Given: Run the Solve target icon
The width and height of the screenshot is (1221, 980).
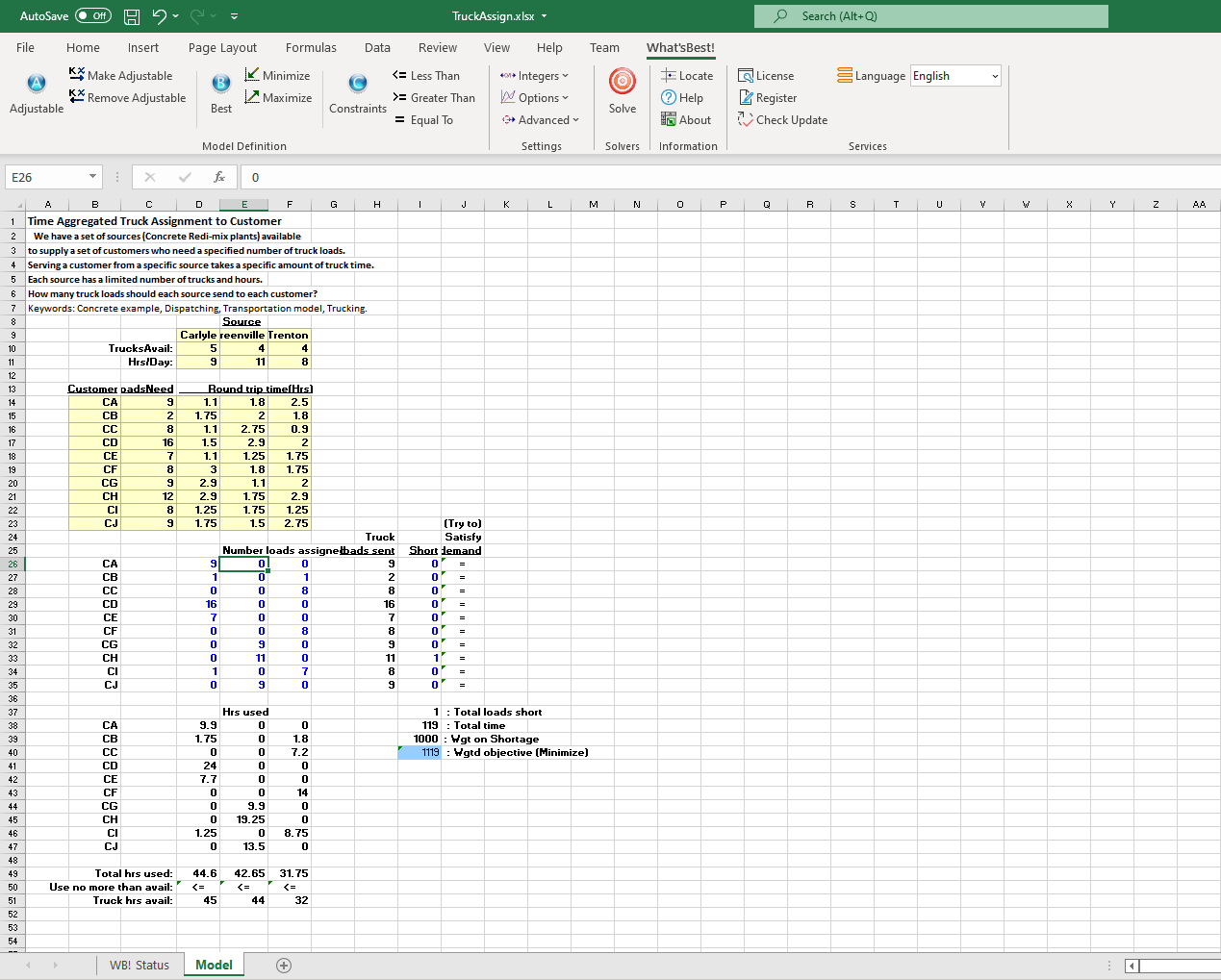Looking at the screenshot, I should pos(622,83).
